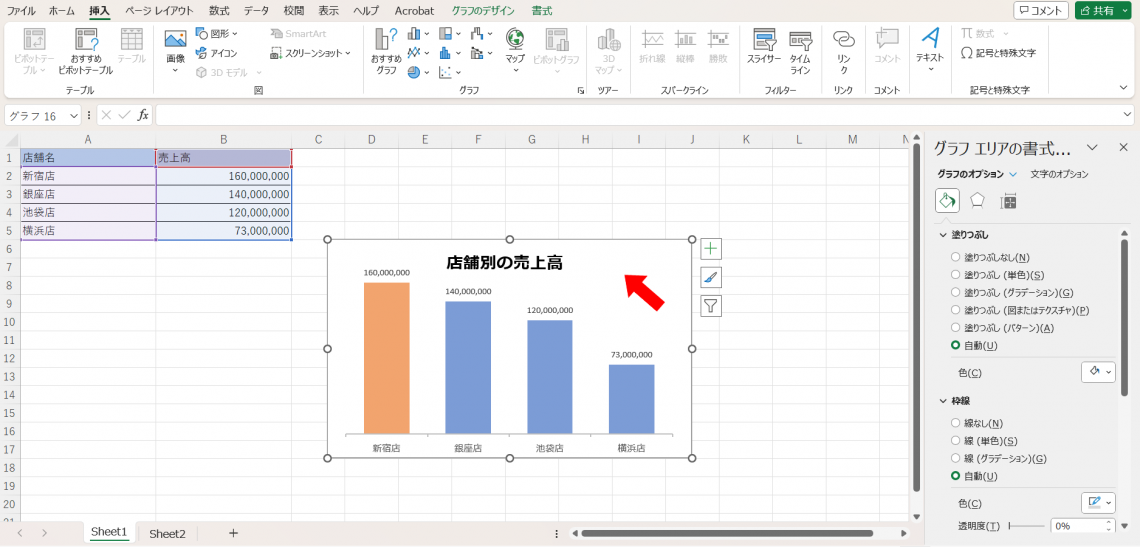Screen dimensions: 1140x547
Task: Switch to the グラフのデザイン ribbon tab
Action: pyautogui.click(x=483, y=11)
